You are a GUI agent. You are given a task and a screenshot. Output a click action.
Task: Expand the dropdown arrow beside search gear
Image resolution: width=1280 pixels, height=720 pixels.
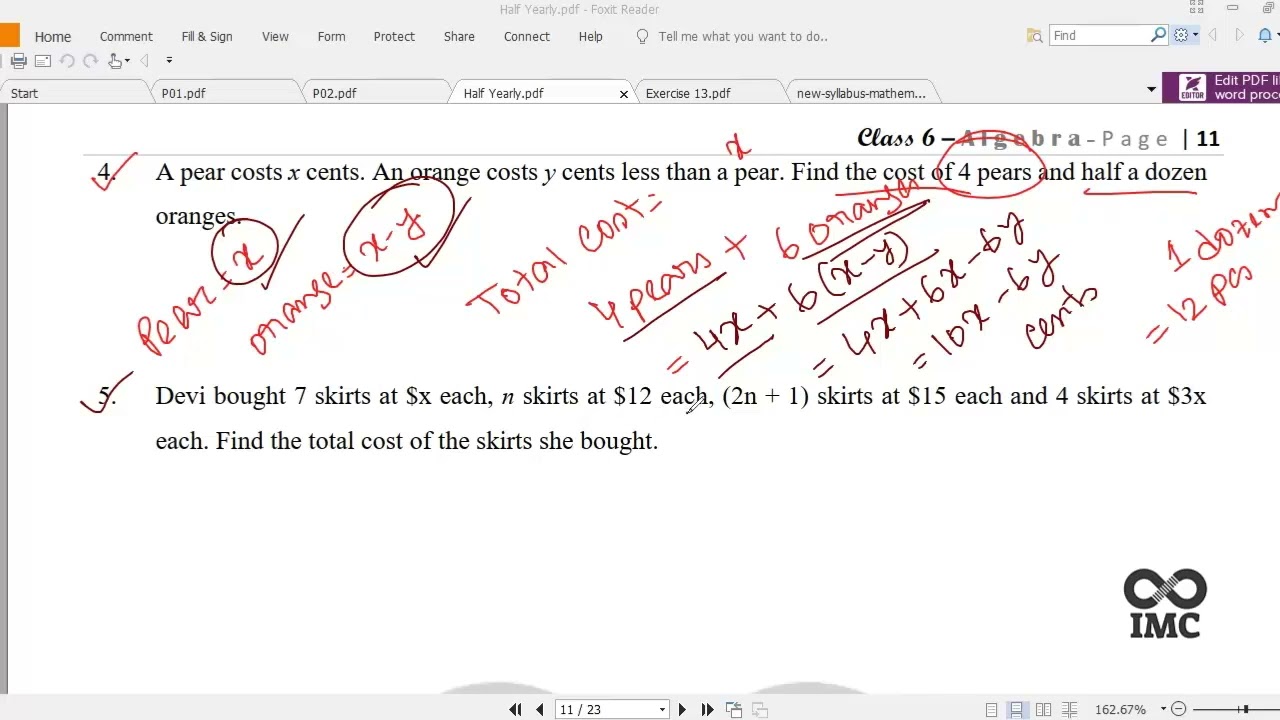(x=1195, y=36)
